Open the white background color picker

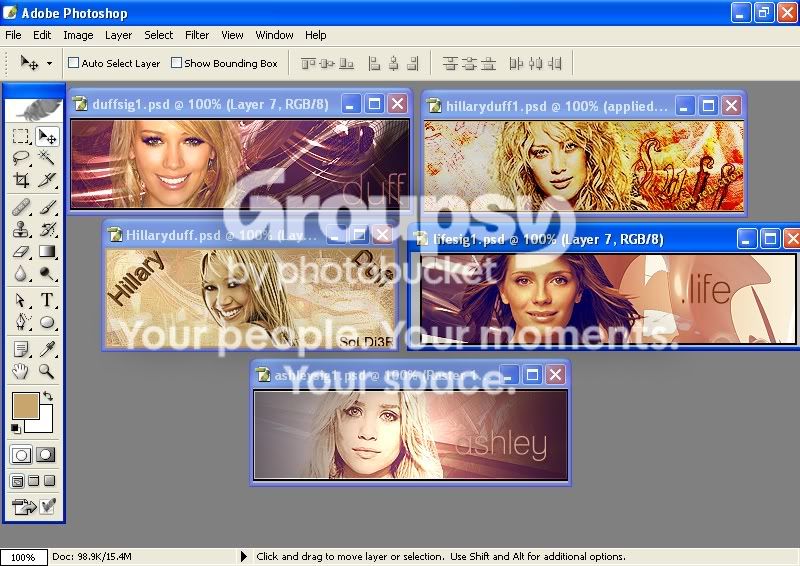pos(45,424)
